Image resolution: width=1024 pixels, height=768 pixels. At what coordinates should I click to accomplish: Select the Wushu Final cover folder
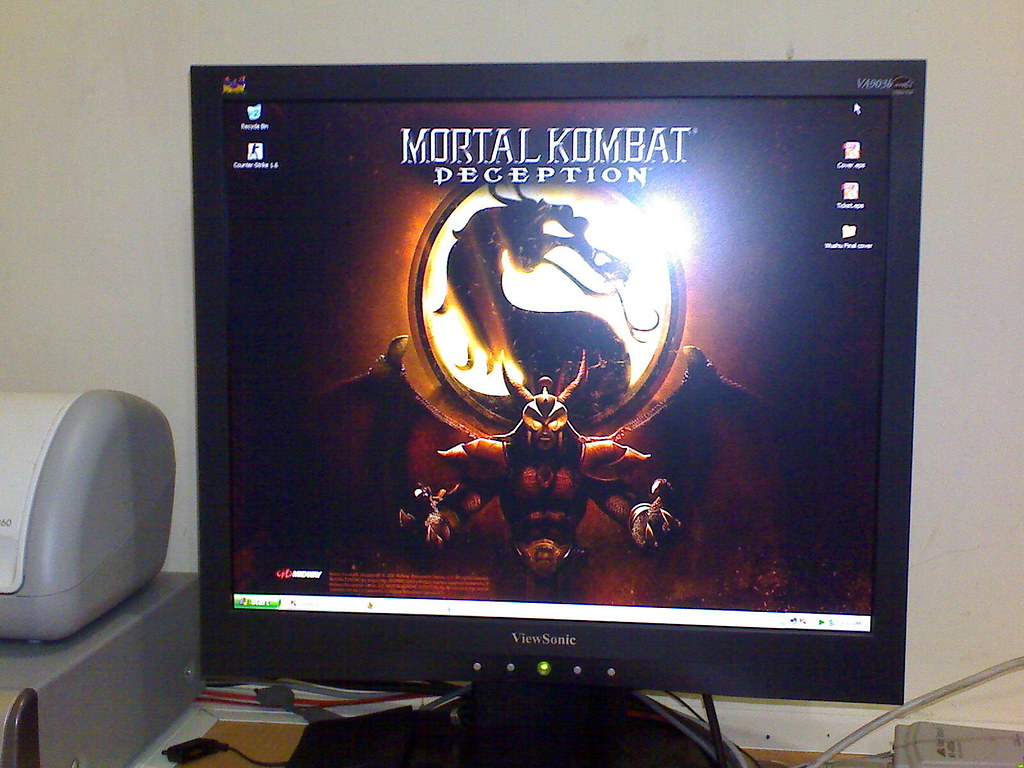pyautogui.click(x=849, y=231)
